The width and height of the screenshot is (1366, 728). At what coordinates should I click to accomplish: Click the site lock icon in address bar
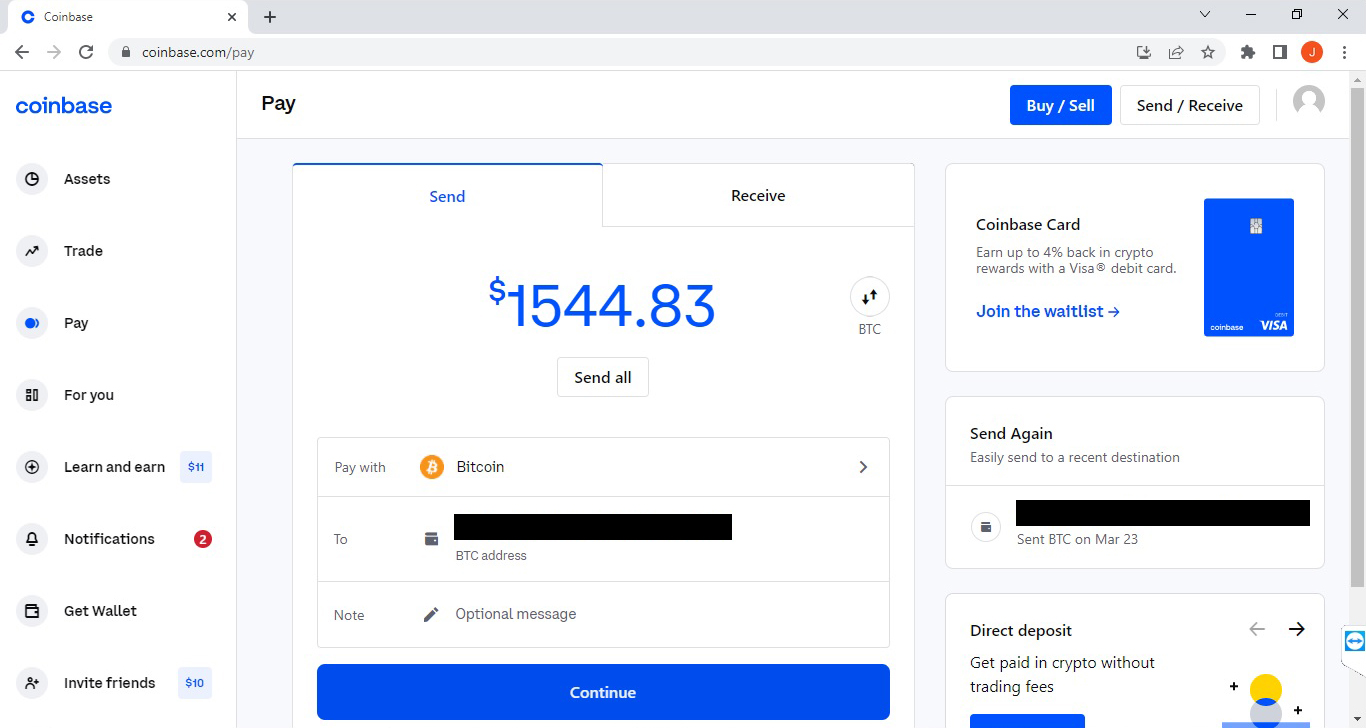coord(126,52)
